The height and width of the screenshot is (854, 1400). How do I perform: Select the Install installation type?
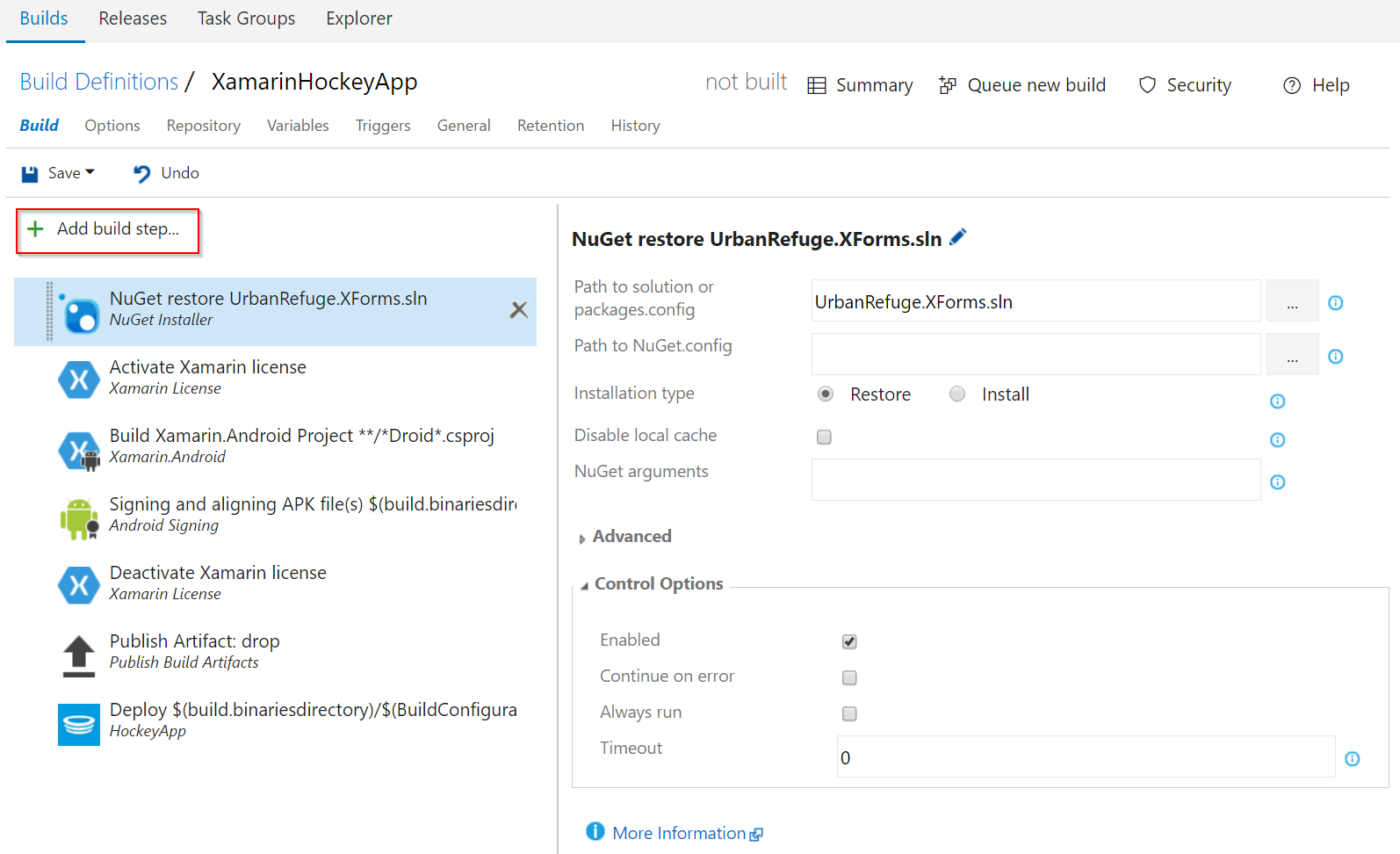[x=957, y=394]
